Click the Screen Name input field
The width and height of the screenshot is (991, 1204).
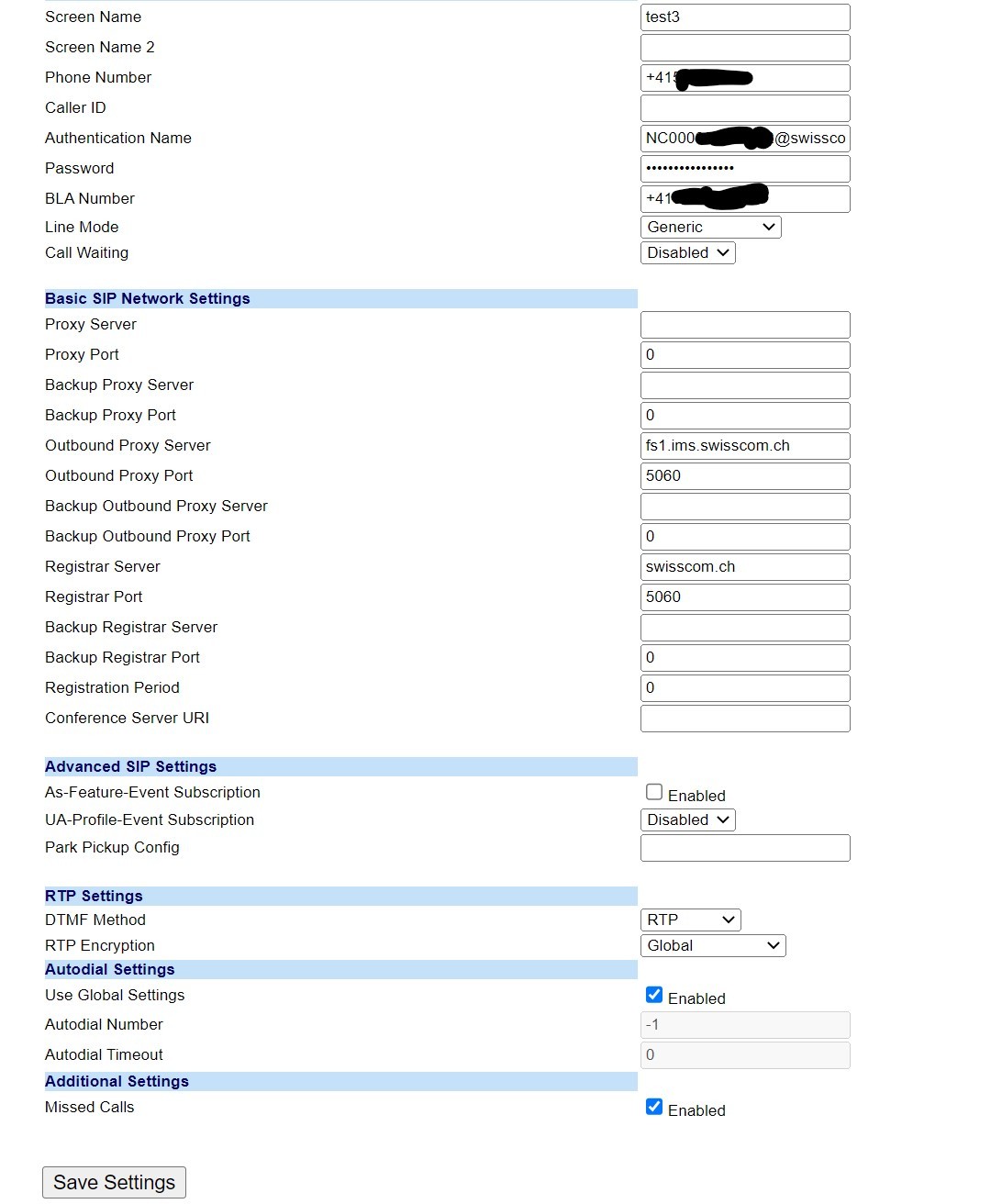tap(744, 17)
